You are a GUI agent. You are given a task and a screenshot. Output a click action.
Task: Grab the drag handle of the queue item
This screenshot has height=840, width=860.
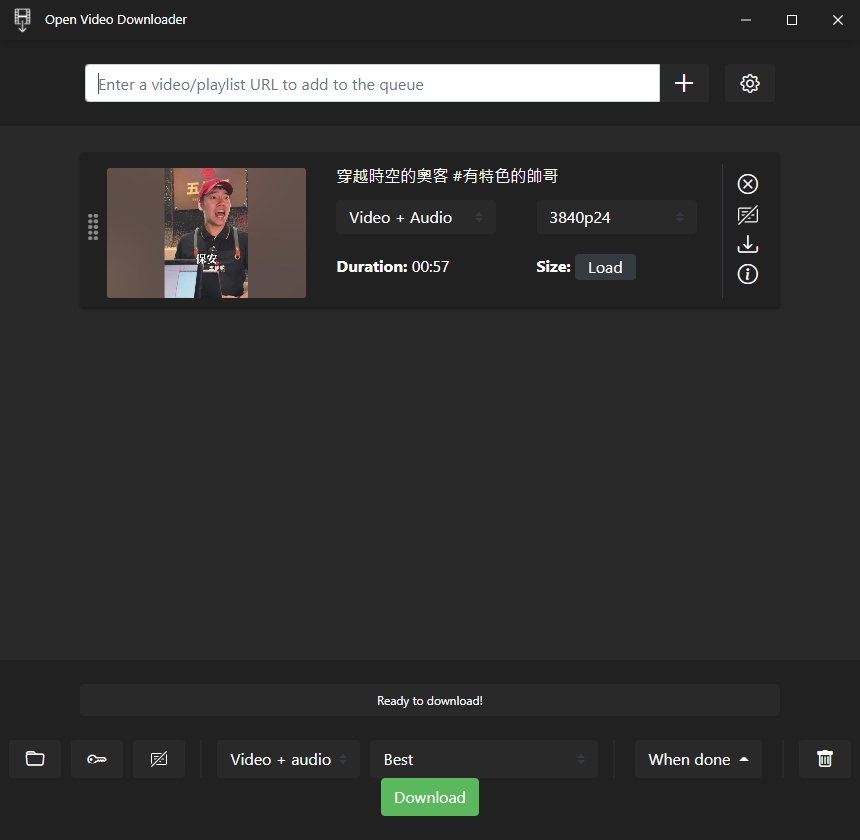click(93, 228)
